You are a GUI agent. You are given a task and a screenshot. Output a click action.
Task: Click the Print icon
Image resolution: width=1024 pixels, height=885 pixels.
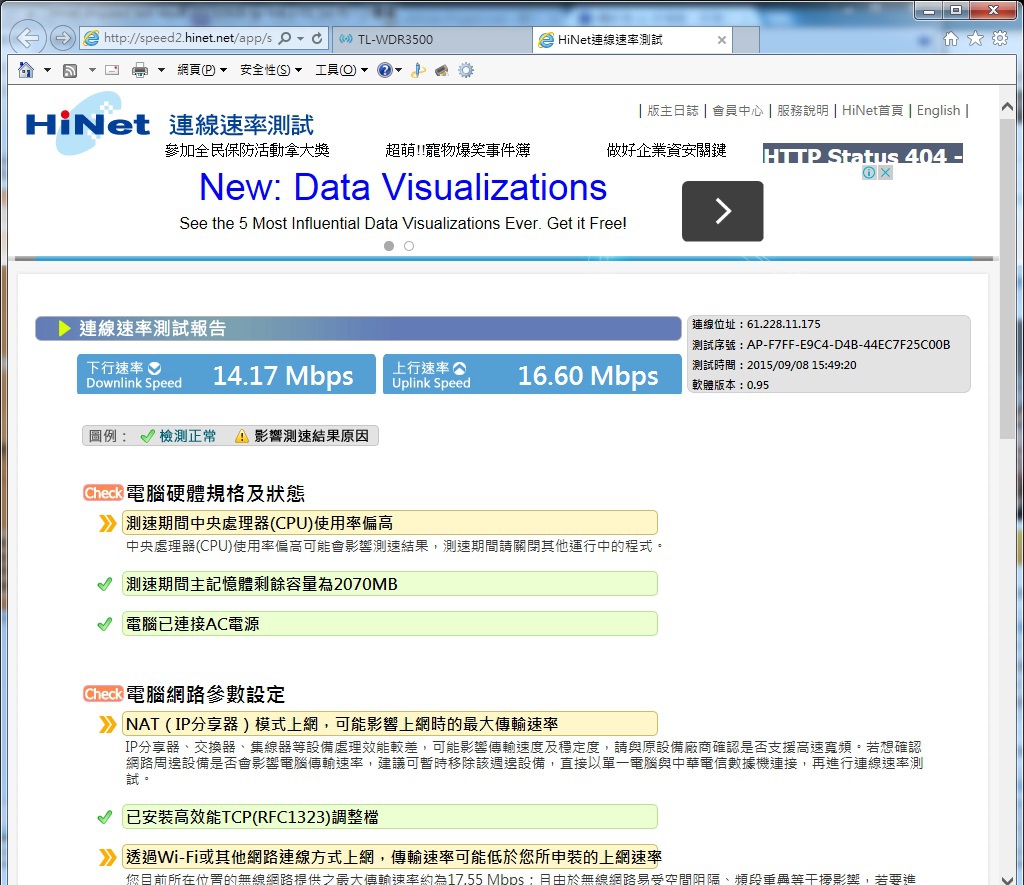[x=140, y=70]
